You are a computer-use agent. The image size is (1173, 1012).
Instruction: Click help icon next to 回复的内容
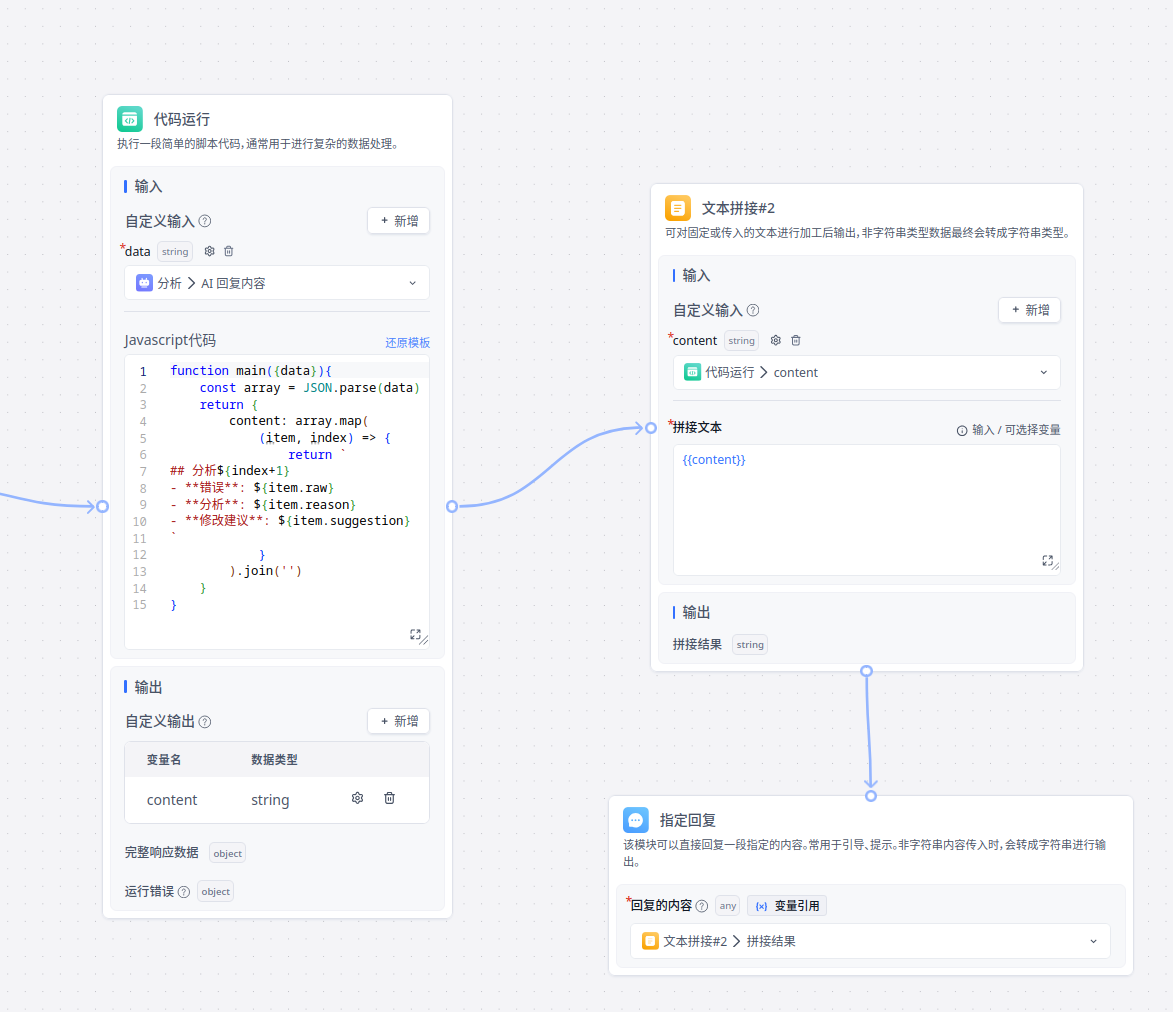[702, 906]
